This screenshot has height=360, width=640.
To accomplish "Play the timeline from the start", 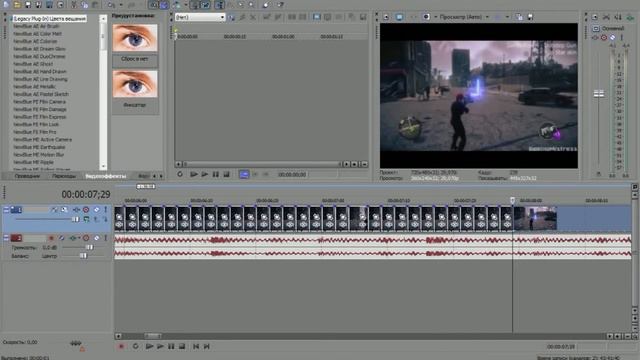I will (149, 346).
